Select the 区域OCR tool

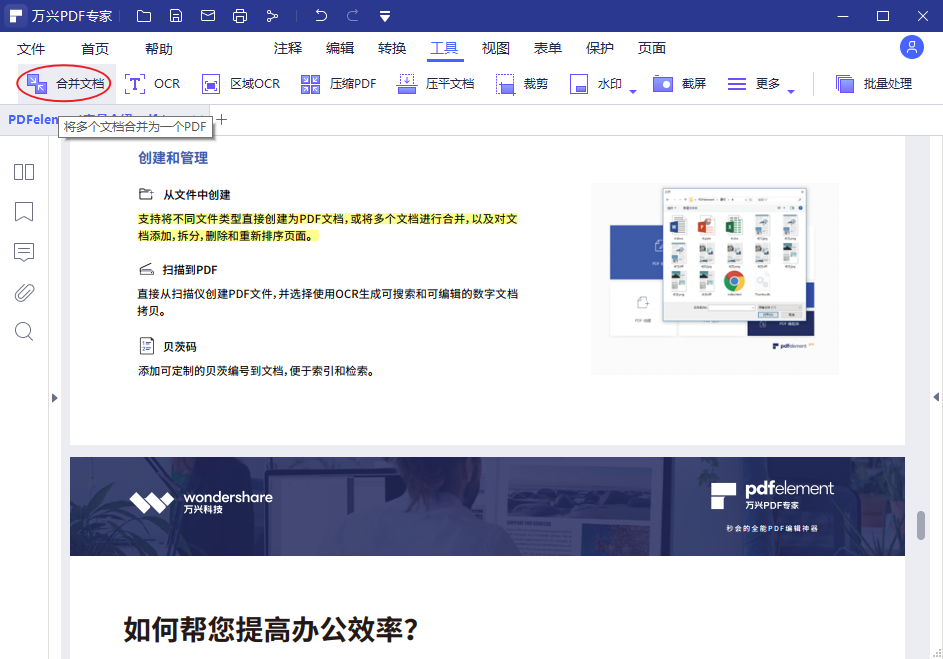tap(240, 83)
